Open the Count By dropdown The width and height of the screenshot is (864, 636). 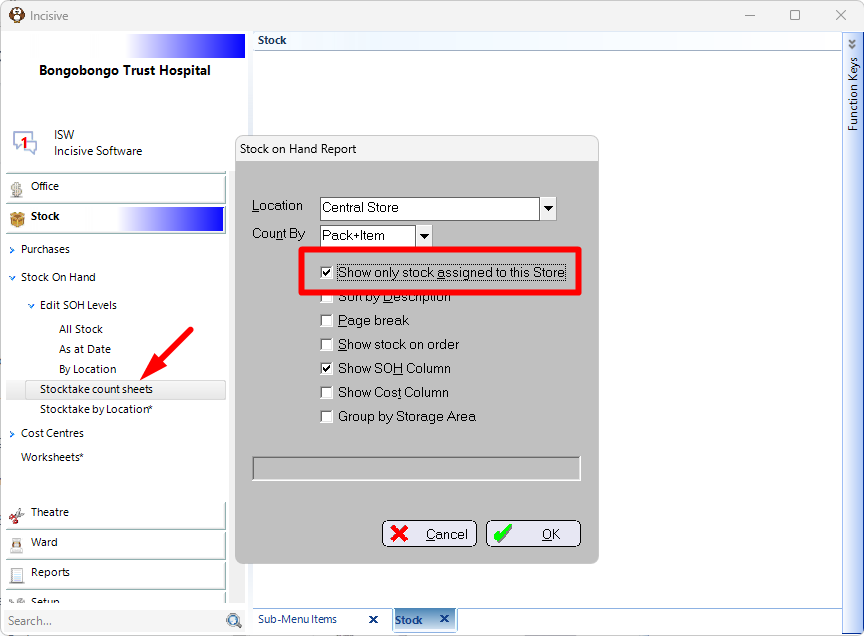click(x=424, y=236)
